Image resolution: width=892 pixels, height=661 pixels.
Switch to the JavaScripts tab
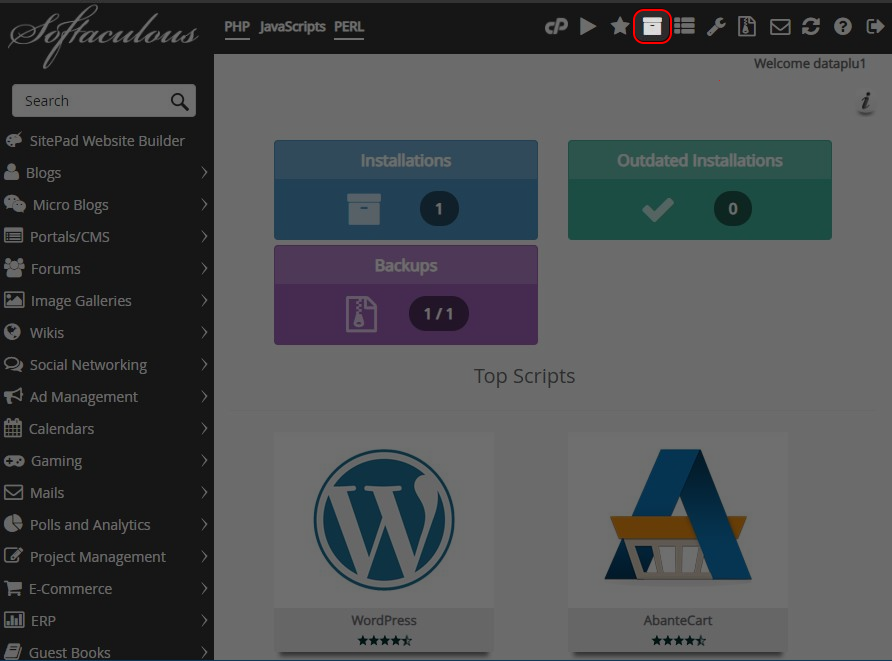292,27
